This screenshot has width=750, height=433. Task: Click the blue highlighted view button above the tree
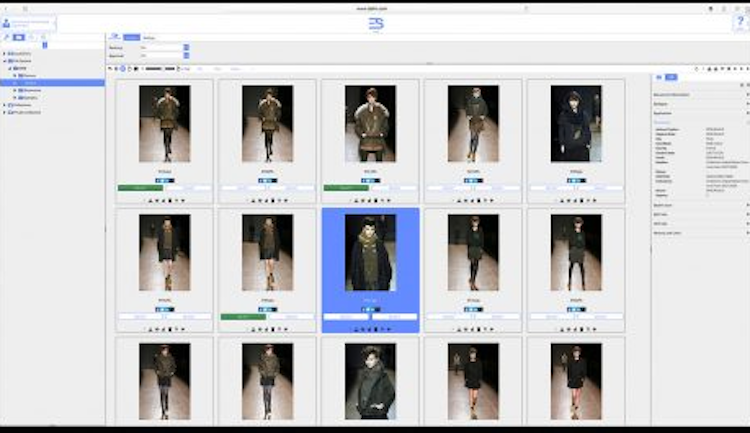[19, 37]
